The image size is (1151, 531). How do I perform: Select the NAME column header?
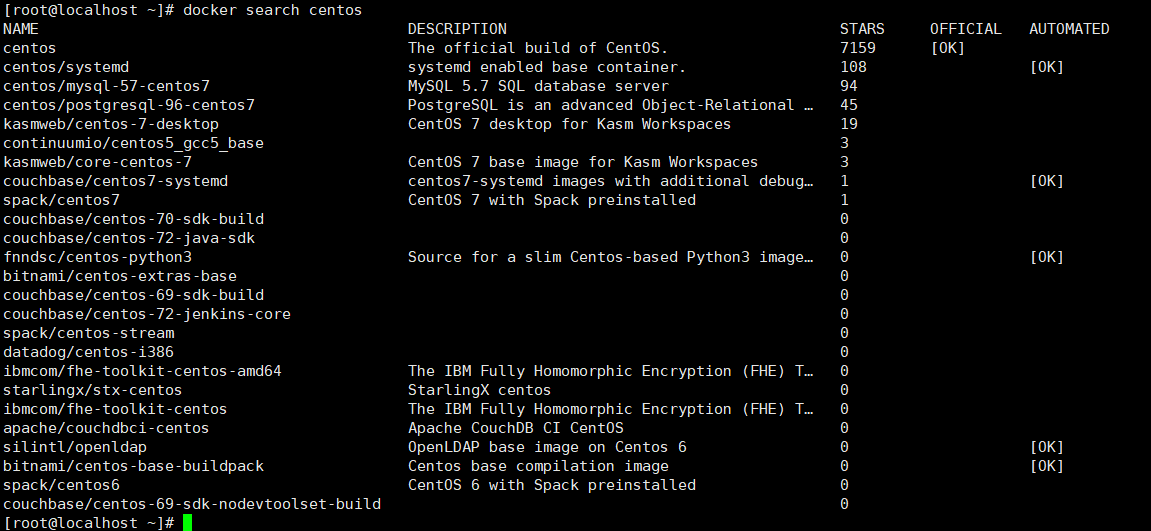21,29
